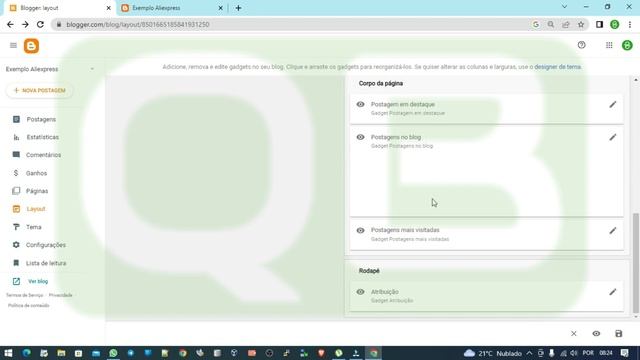Open the Blogger hamburger menu
The image size is (640, 360).
pyautogui.click(x=13, y=45)
